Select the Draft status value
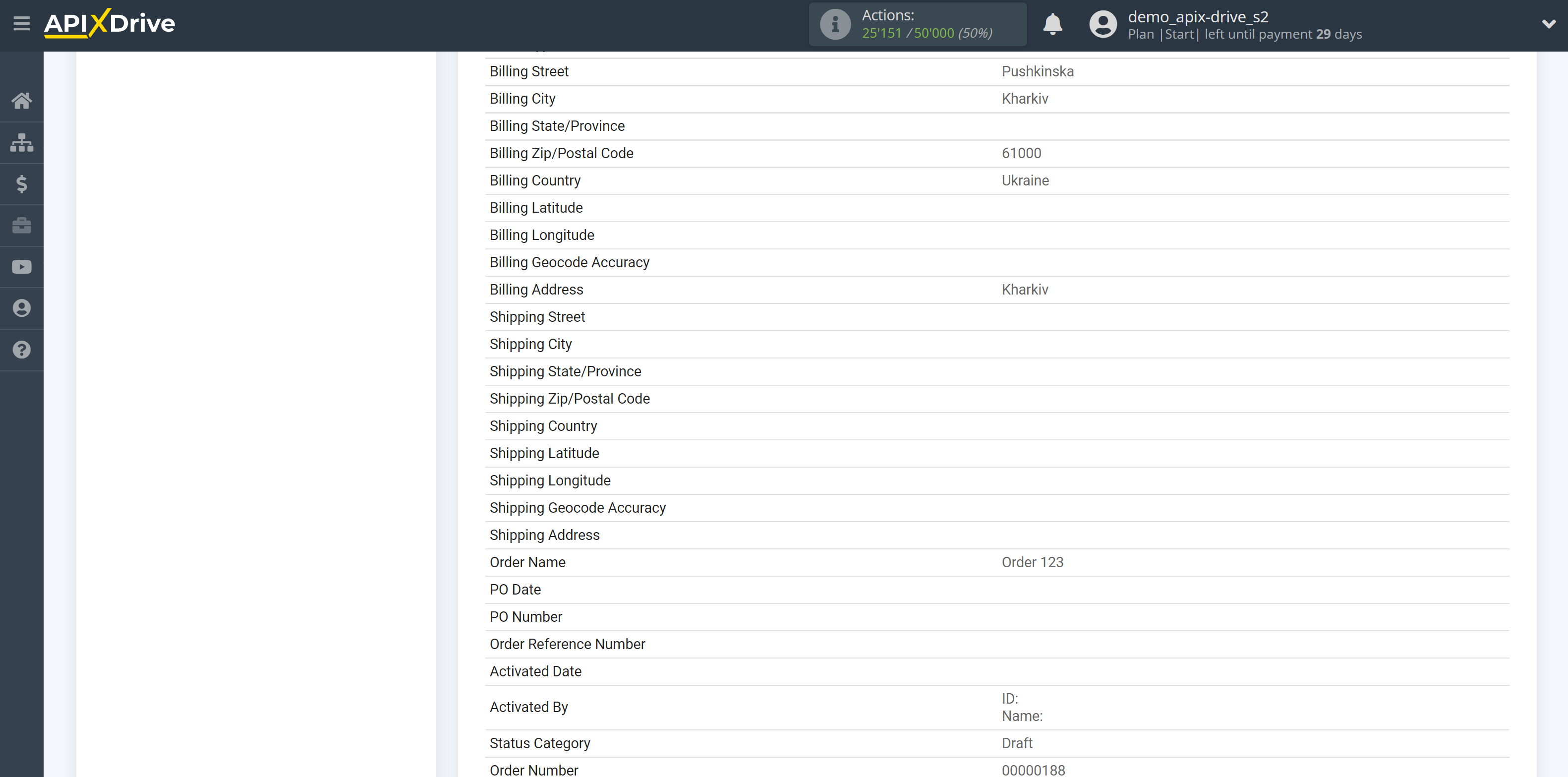 tap(1017, 743)
